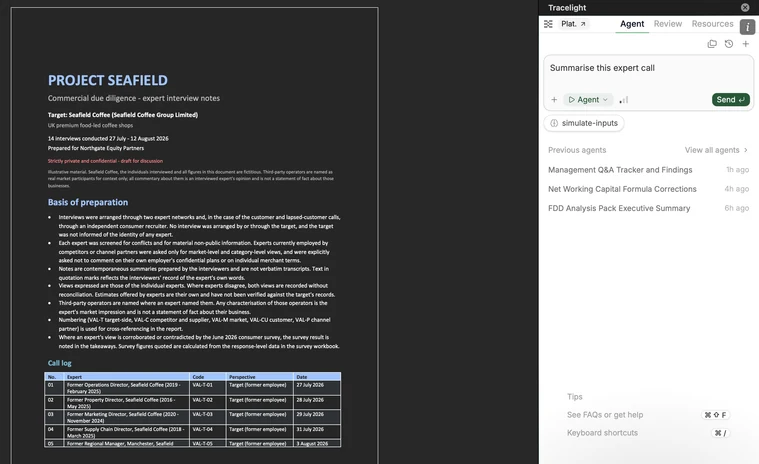
Task: Click the 'Perspective' column header in call log
Action: pos(259,377)
